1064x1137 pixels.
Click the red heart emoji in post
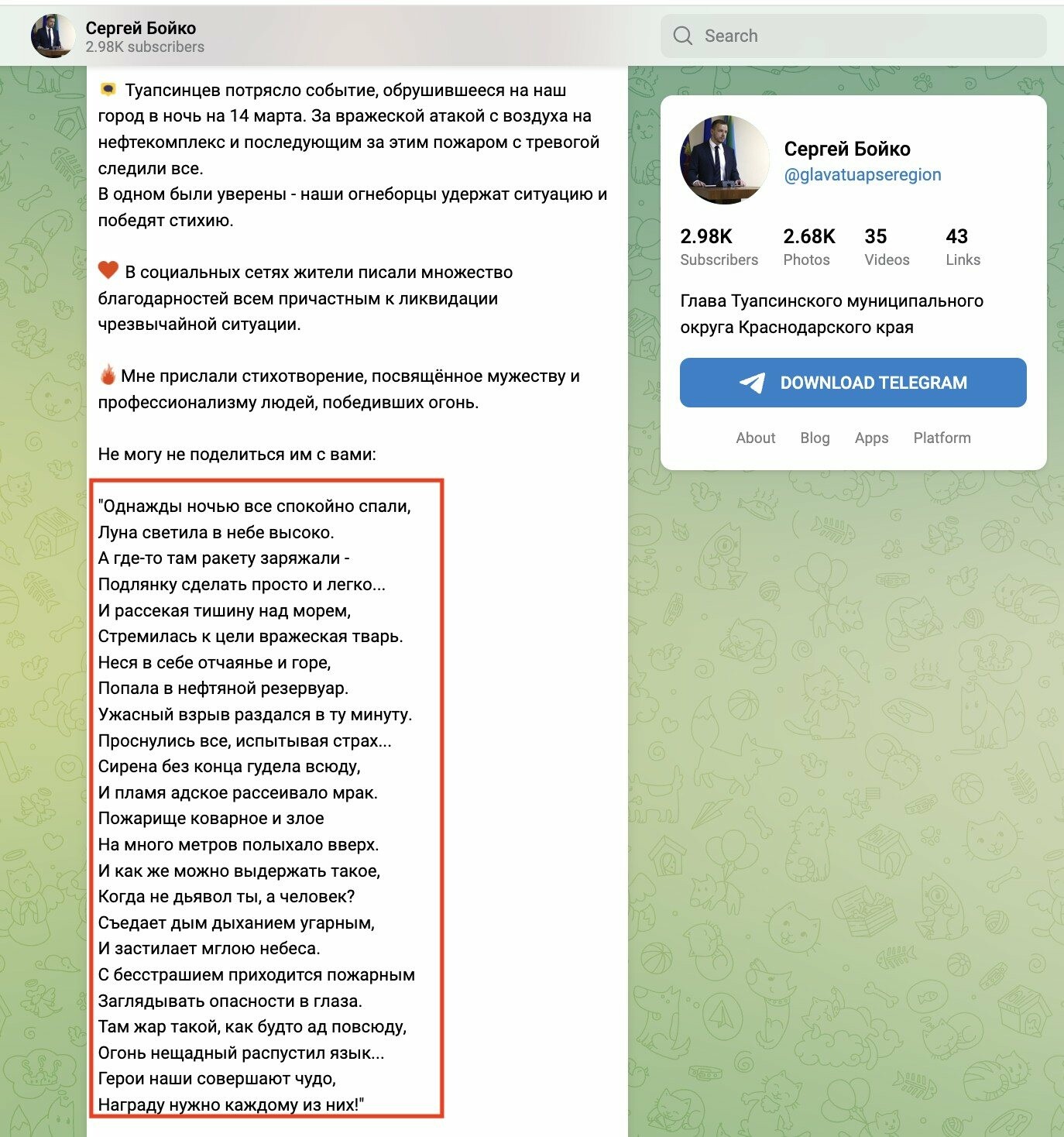108,271
